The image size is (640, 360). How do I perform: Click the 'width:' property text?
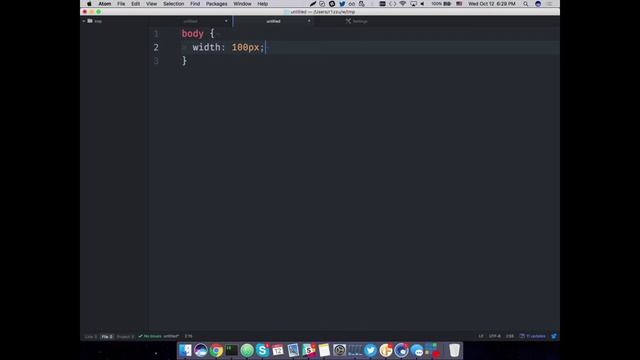[209, 47]
